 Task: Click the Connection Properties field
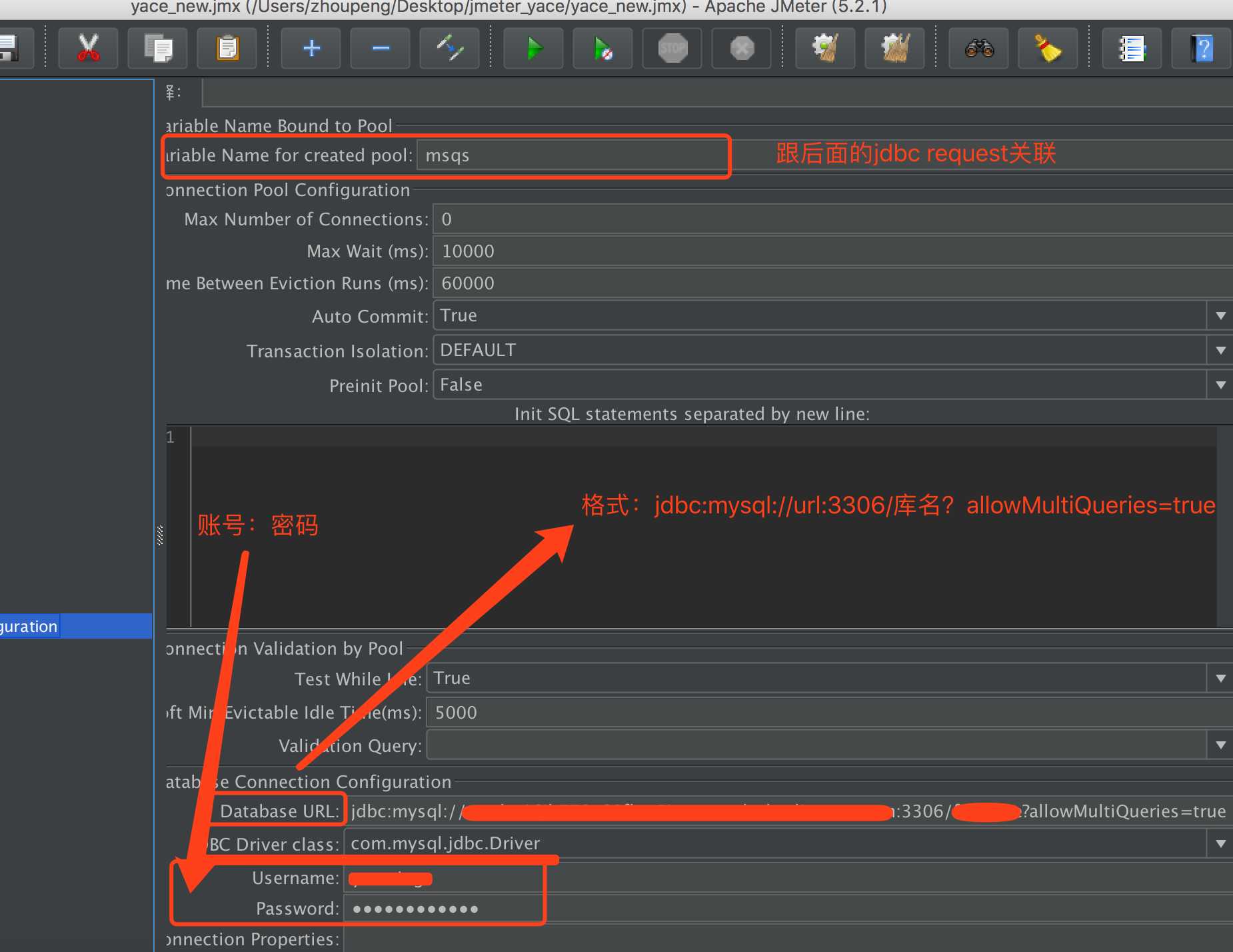point(788,939)
